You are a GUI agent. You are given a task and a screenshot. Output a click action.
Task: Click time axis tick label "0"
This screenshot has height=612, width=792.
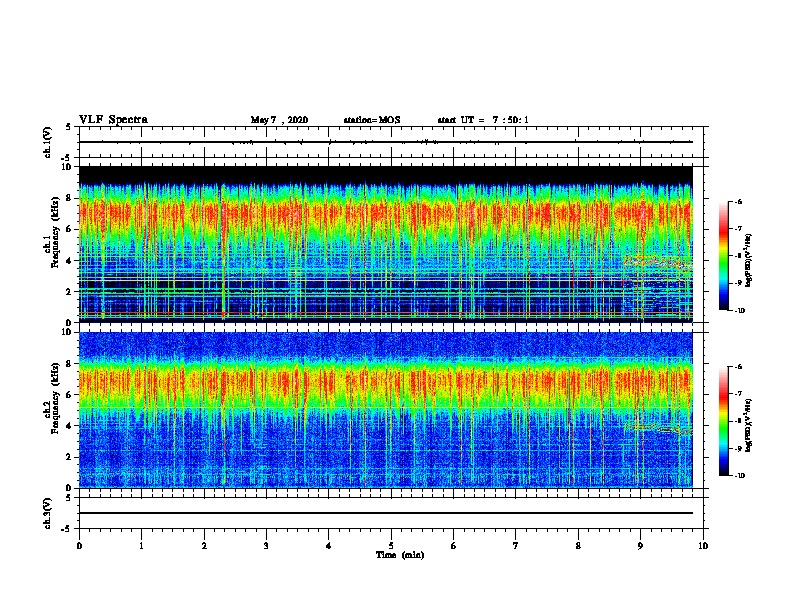79,546
